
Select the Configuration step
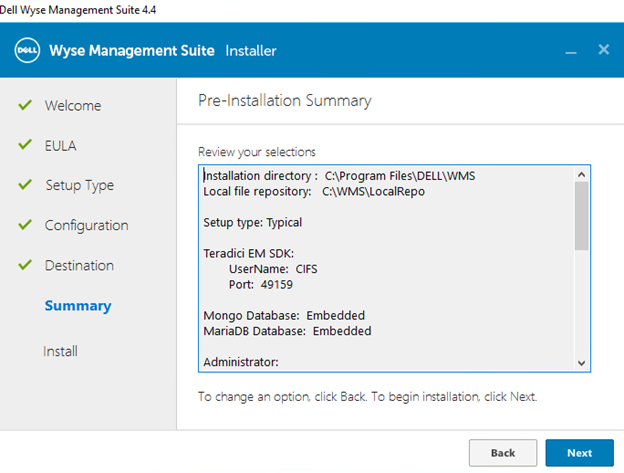(x=86, y=226)
